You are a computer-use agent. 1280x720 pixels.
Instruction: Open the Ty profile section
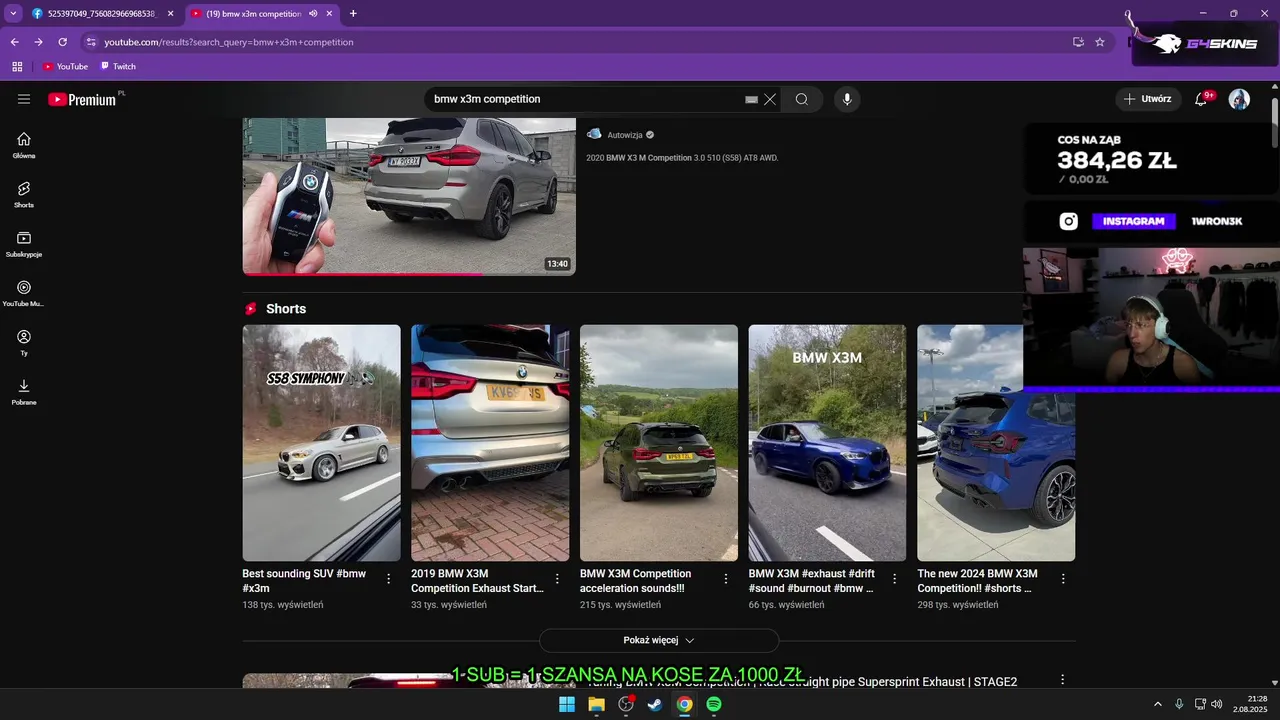click(24, 342)
